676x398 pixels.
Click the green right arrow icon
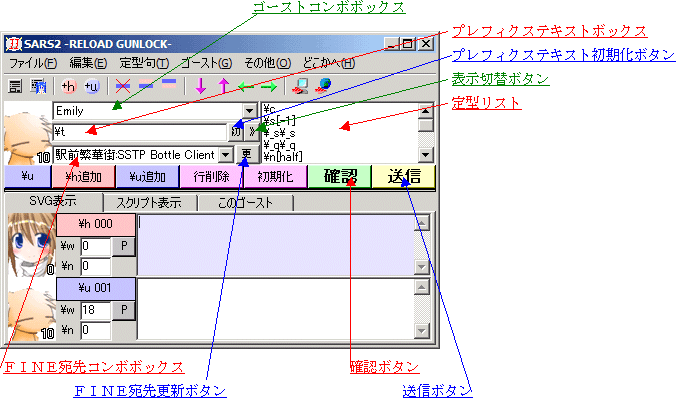tap(269, 87)
